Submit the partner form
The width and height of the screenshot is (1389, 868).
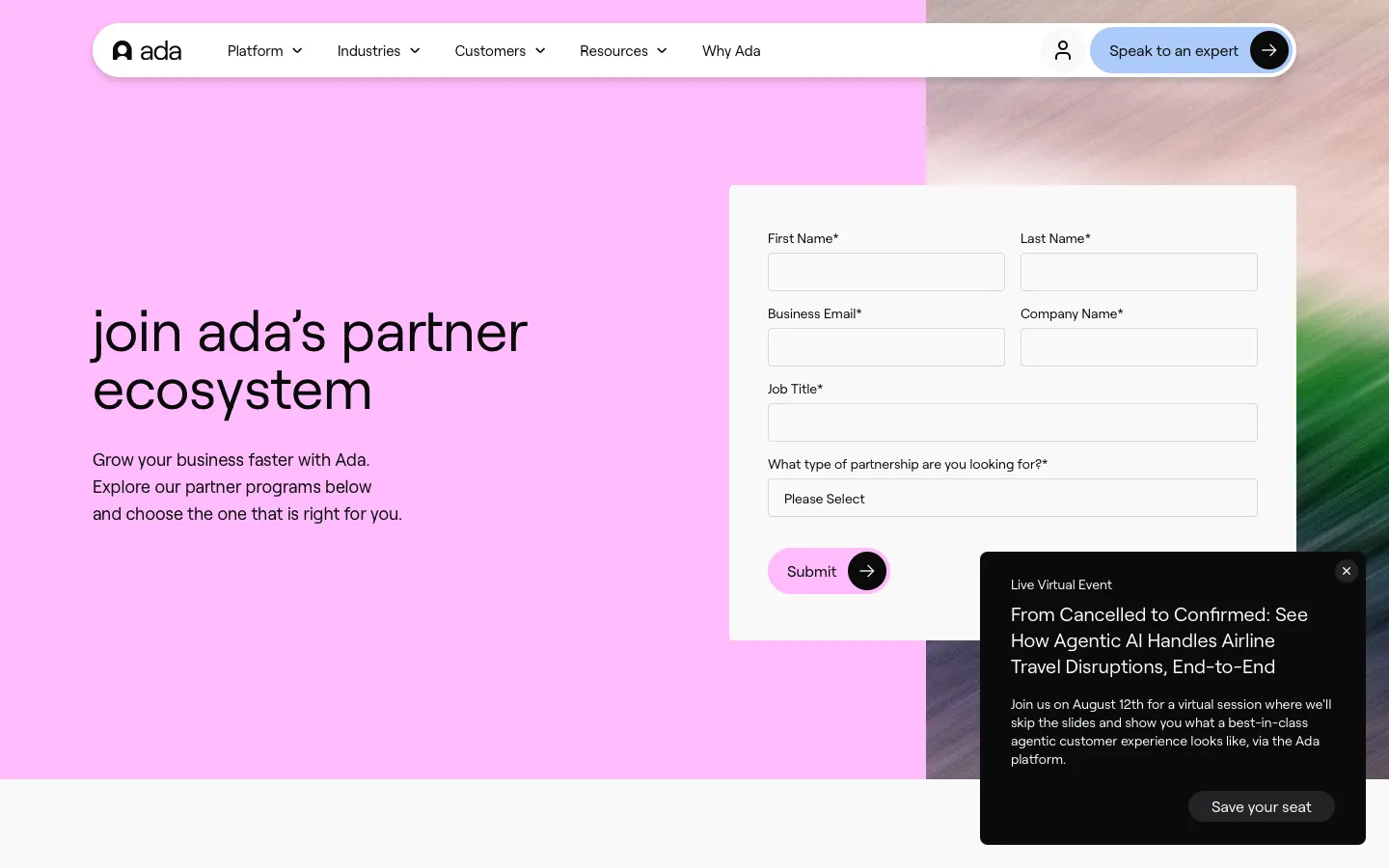point(829,571)
